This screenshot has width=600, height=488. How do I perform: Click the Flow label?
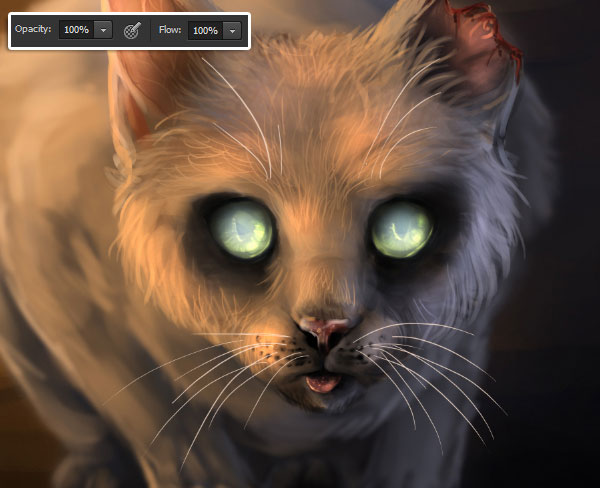coord(170,30)
